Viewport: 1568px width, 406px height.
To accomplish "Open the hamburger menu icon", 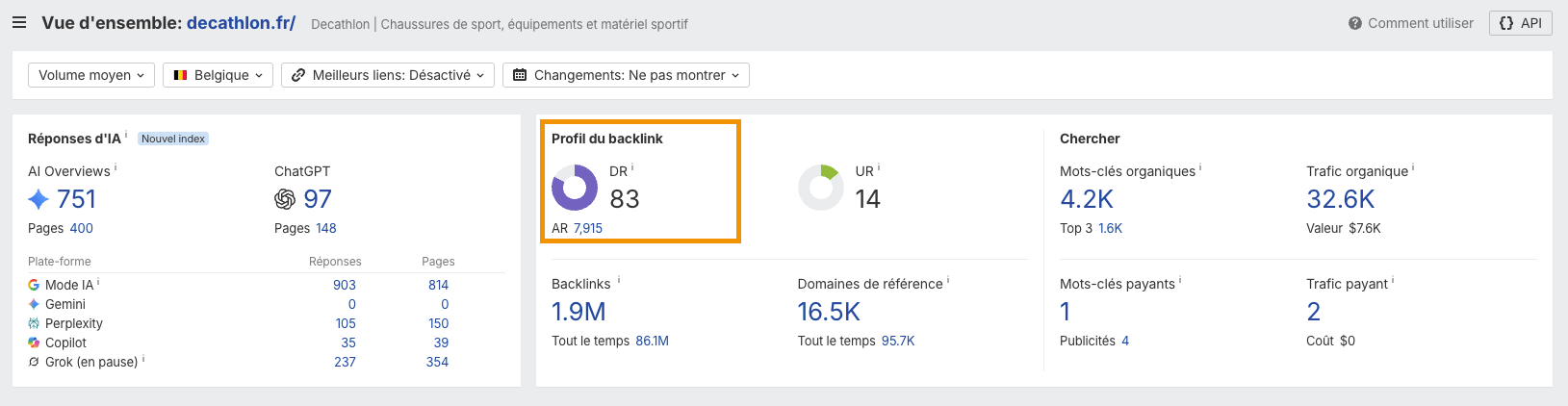I will [19, 22].
